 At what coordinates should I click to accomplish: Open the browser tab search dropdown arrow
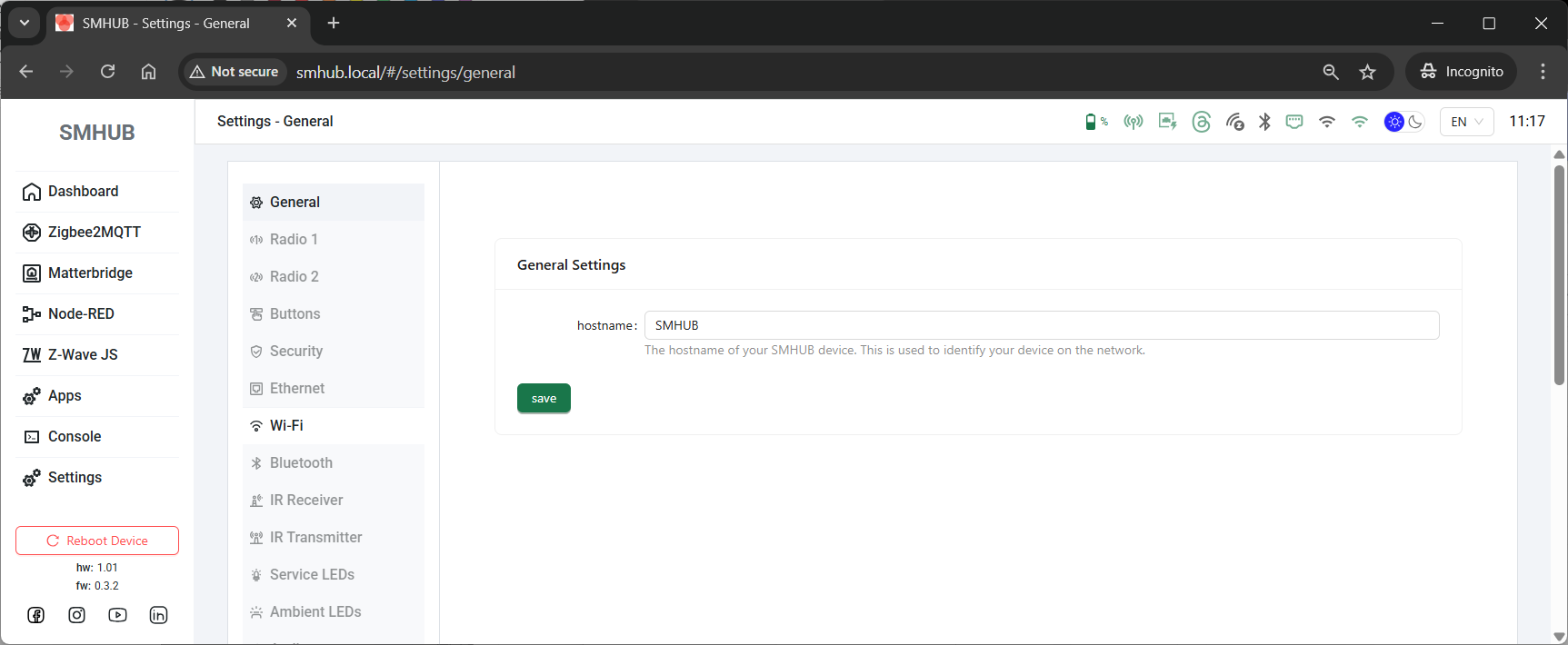[x=25, y=23]
